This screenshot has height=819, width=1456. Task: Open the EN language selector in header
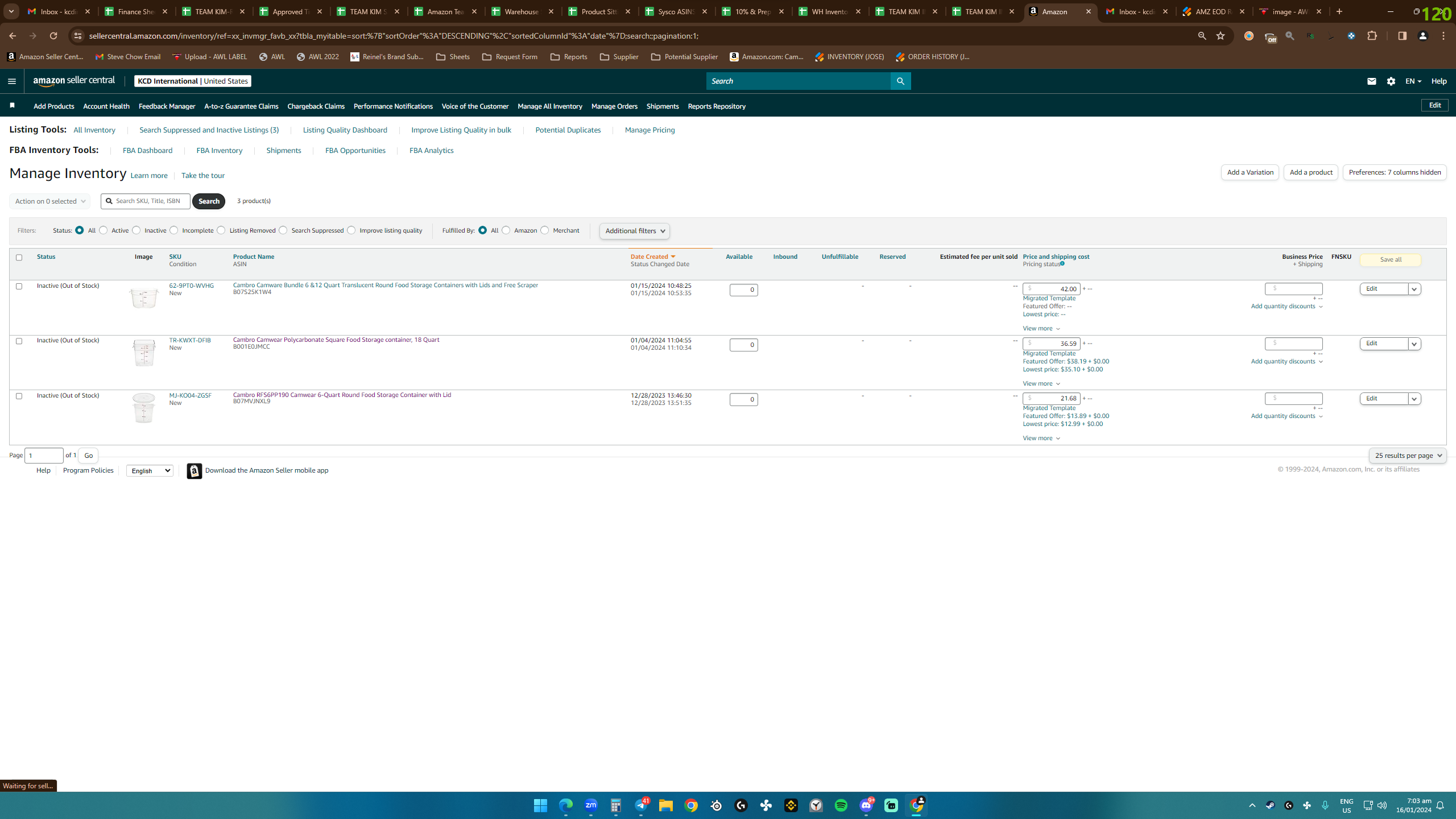click(1413, 81)
